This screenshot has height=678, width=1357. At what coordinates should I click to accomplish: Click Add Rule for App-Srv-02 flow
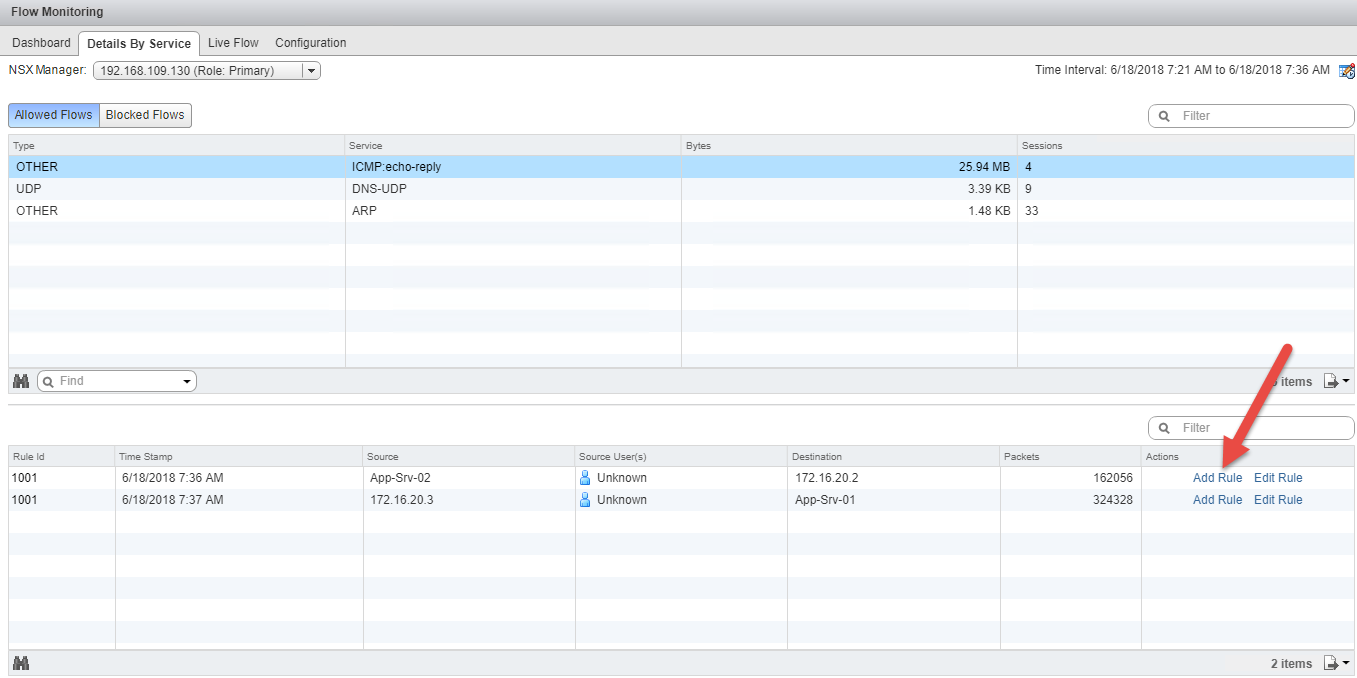[x=1217, y=478]
